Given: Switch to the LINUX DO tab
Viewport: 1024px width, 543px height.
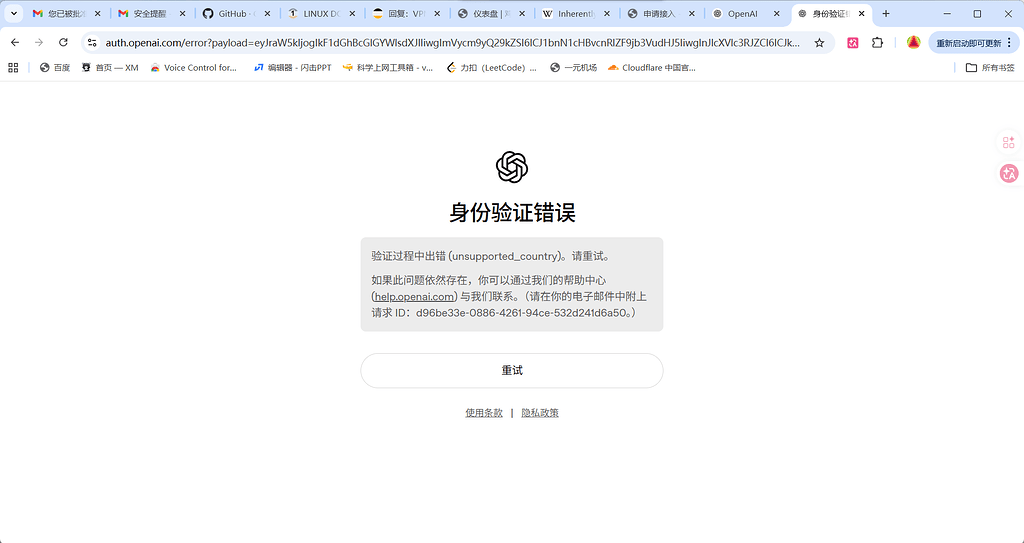Looking at the screenshot, I should pos(320,14).
